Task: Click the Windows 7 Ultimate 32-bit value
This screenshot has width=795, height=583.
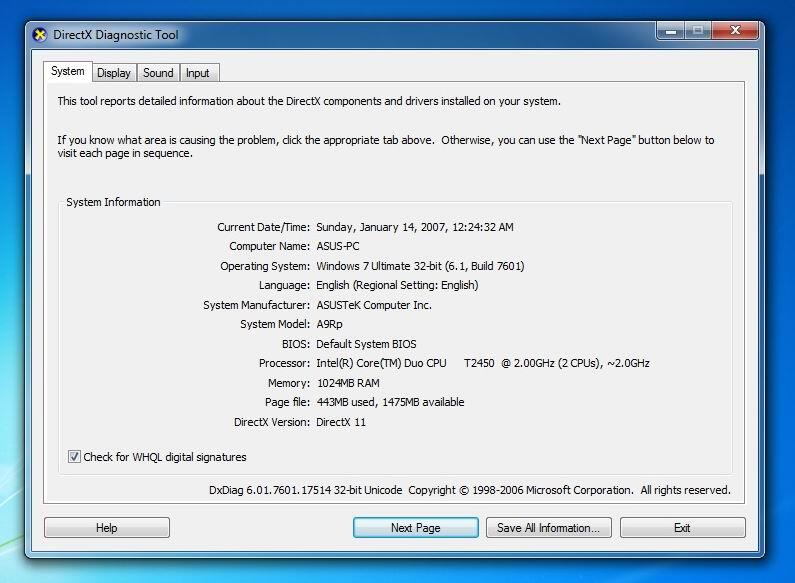Action: pos(420,266)
